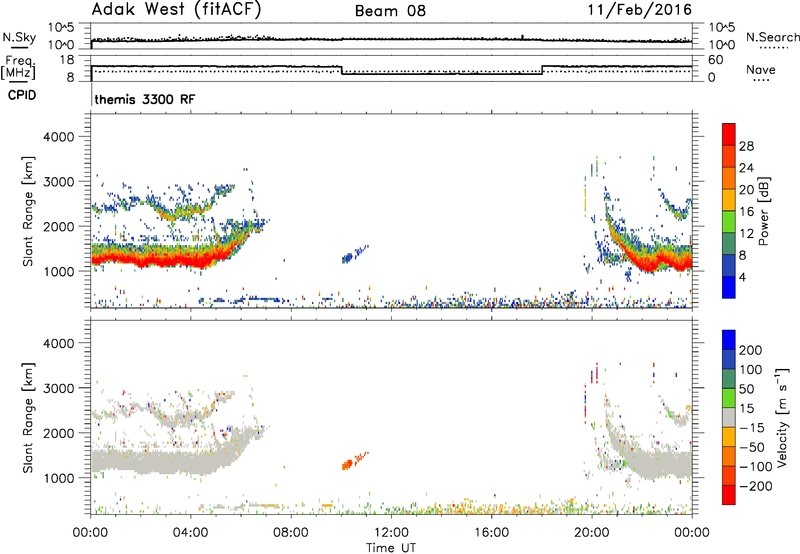Image resolution: width=800 pixels, height=554 pixels.
Task: Pick the blue top segment of velocity bar
Action: coord(729,340)
